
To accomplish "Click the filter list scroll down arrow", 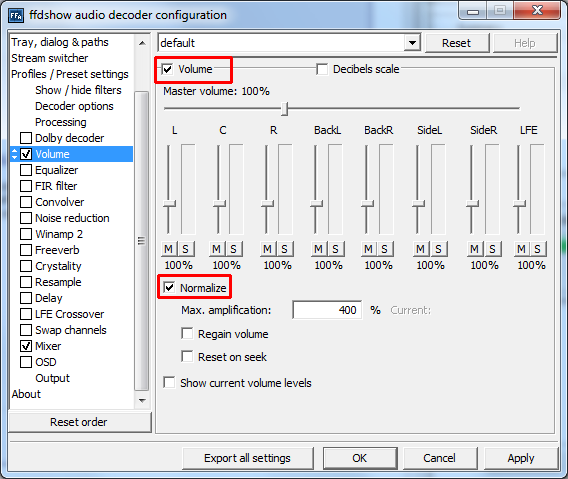I will click(x=142, y=400).
